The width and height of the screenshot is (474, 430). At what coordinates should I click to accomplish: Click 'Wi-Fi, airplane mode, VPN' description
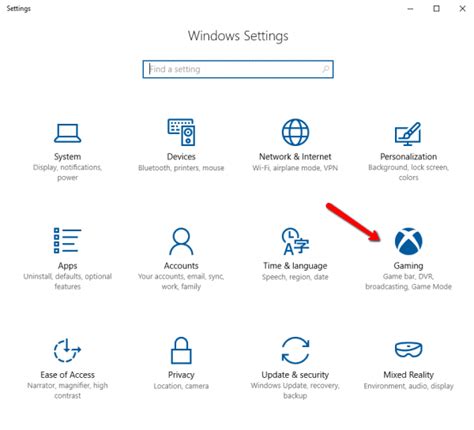pyautogui.click(x=295, y=168)
